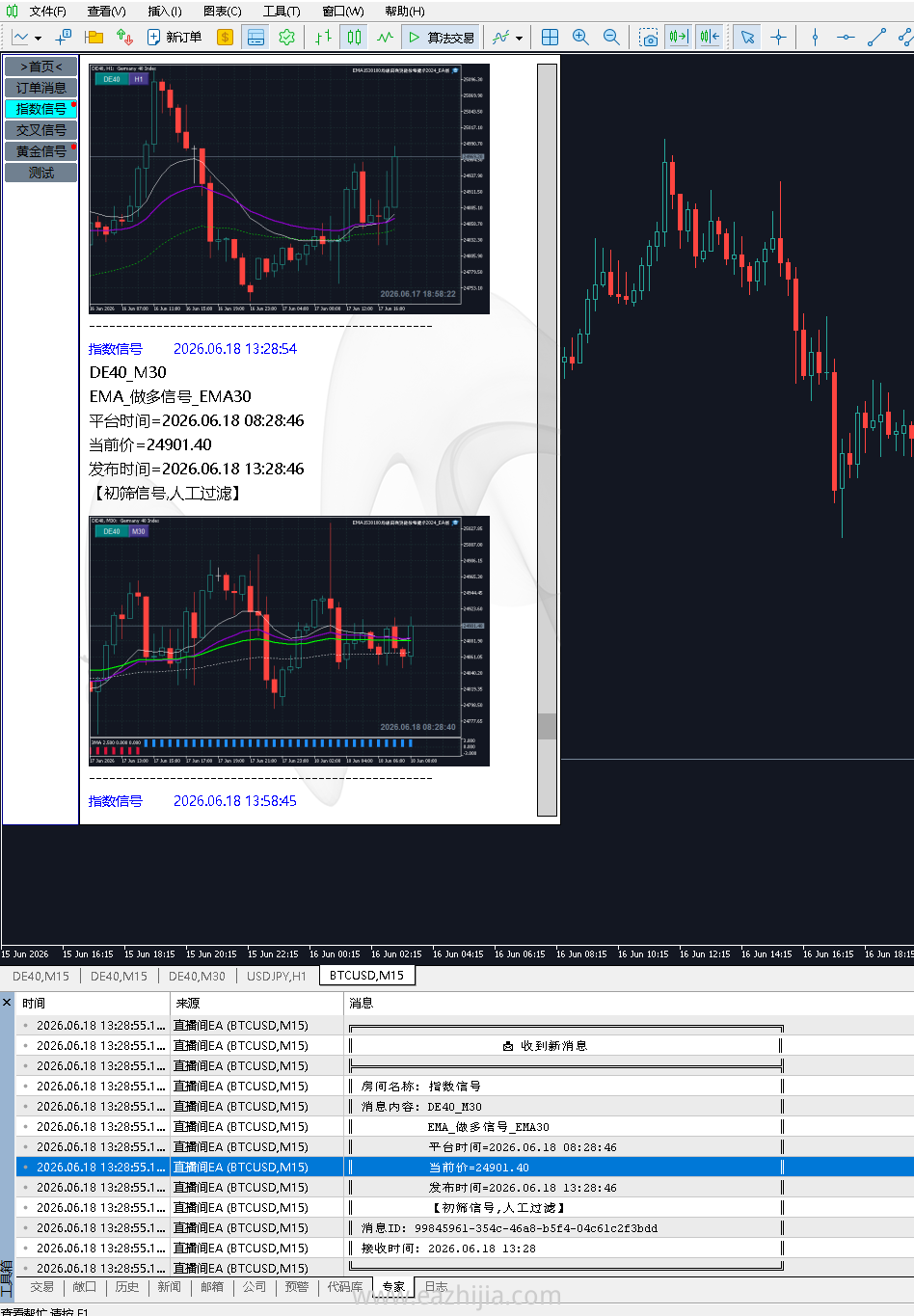Select the vertical line drawing tool

coord(816,37)
